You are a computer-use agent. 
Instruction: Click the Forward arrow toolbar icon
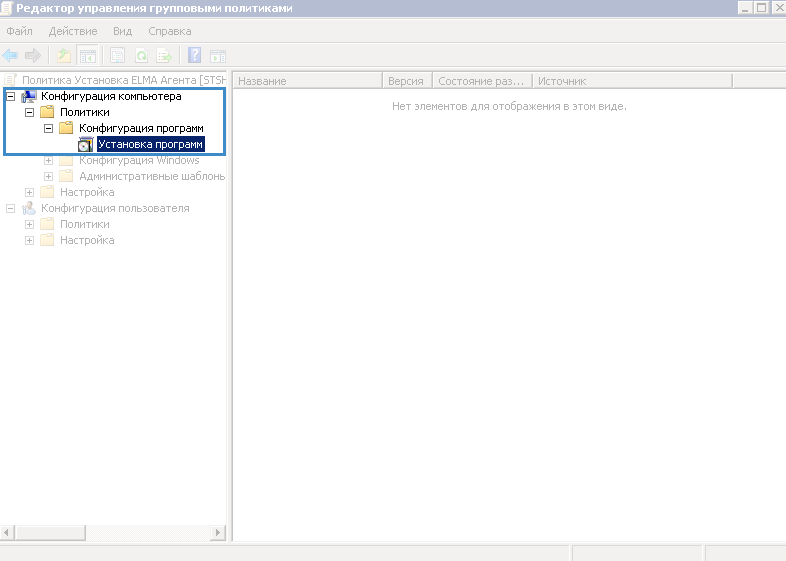[33, 56]
